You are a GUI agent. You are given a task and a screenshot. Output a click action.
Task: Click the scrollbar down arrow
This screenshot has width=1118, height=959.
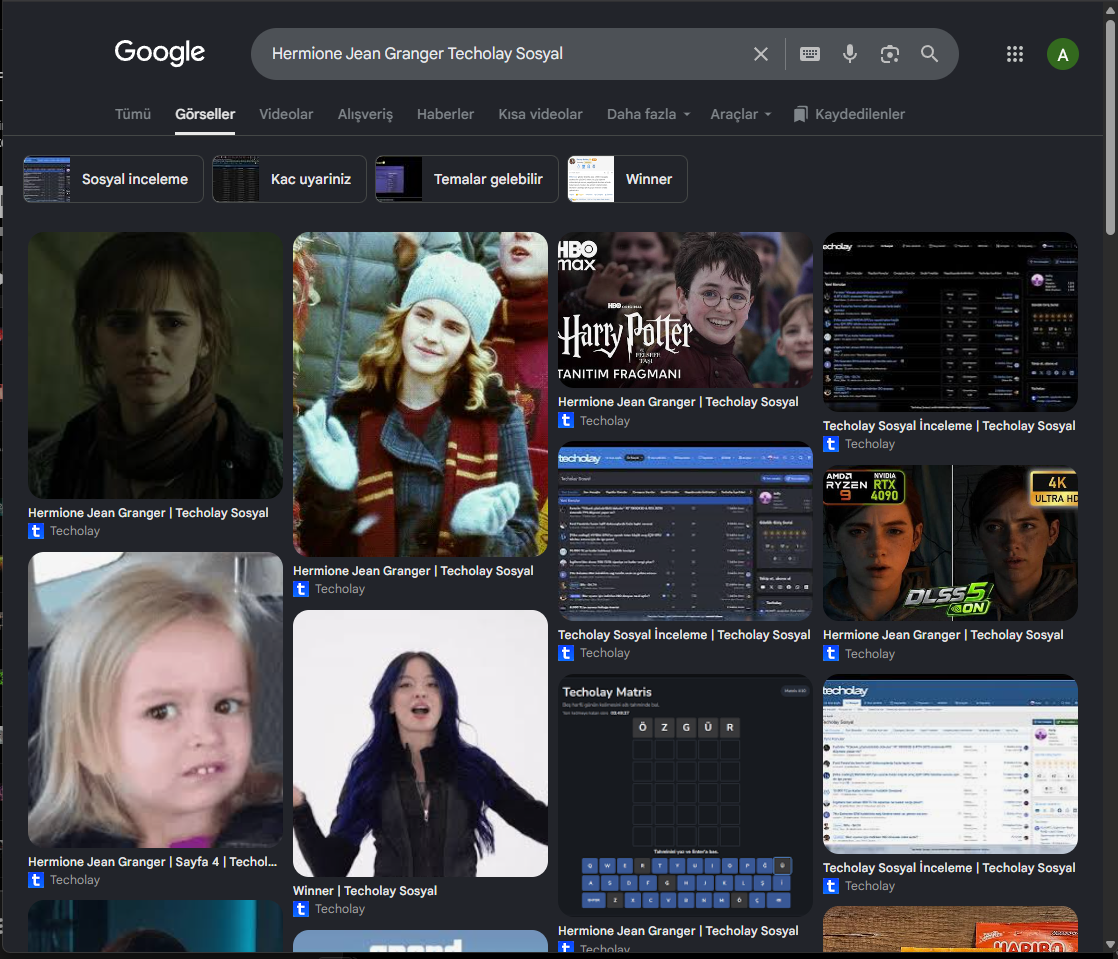(1110, 945)
